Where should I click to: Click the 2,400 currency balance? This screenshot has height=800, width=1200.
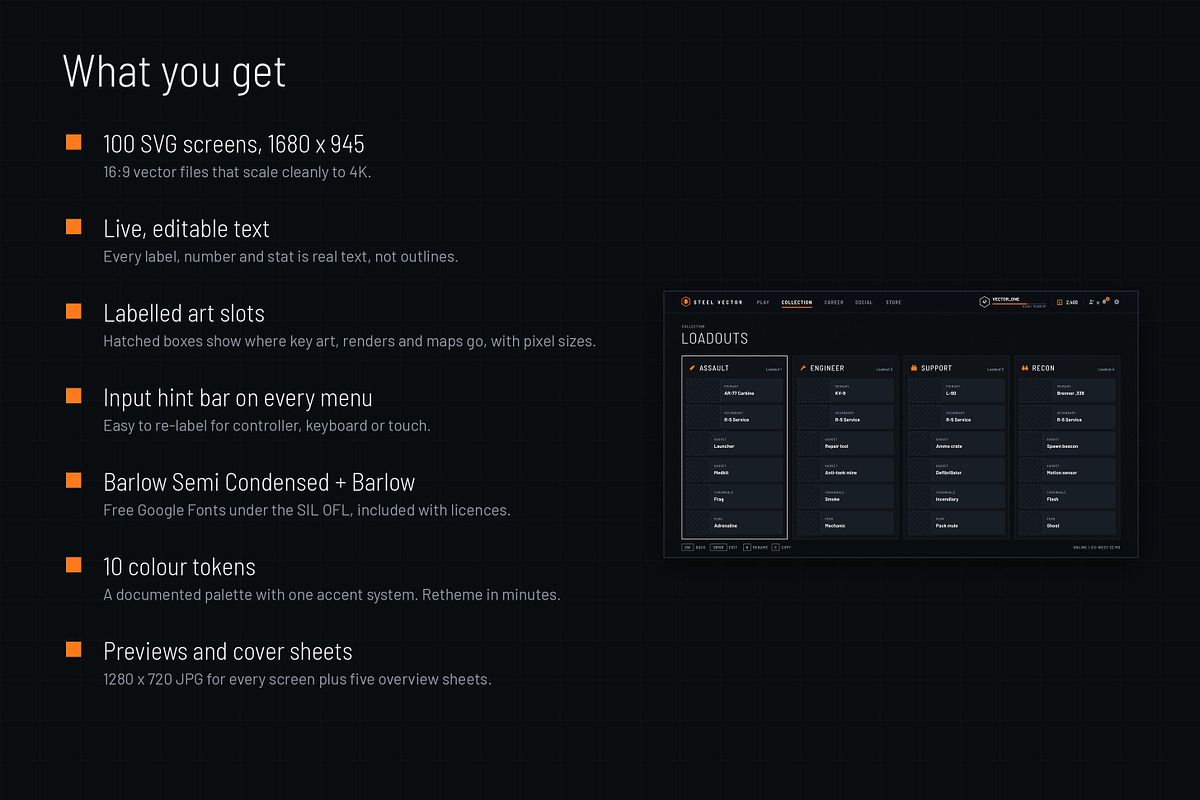(x=1072, y=302)
